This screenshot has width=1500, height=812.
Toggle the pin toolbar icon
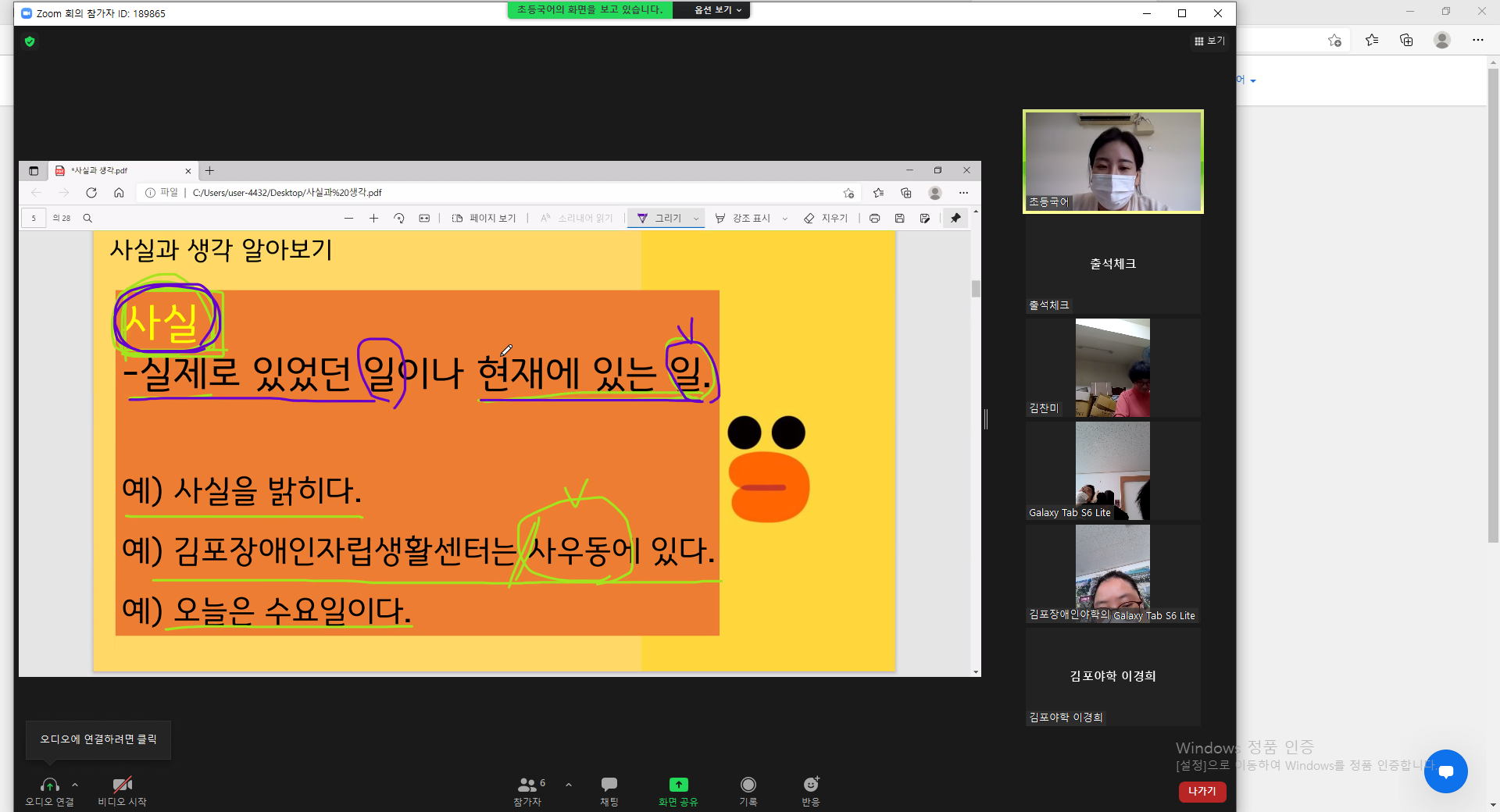coord(955,219)
